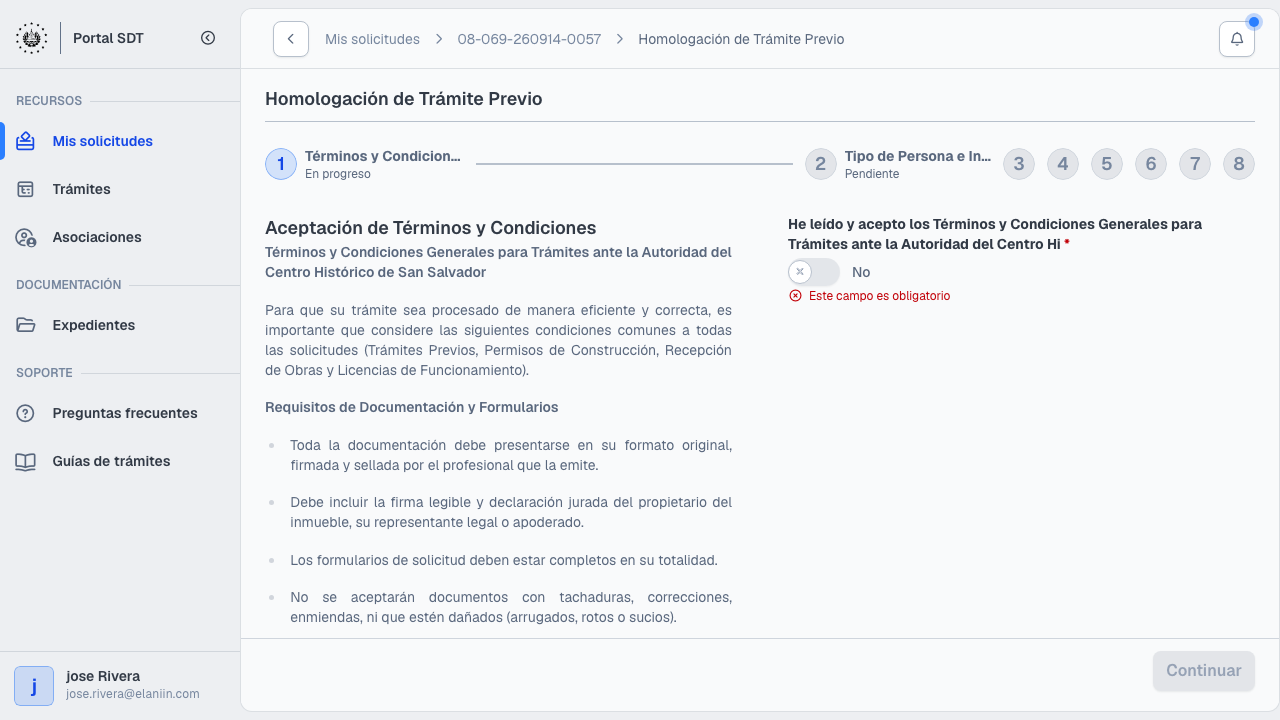This screenshot has width=1280, height=720.
Task: Click the Este campo es obligatorio error message
Action: click(879, 296)
